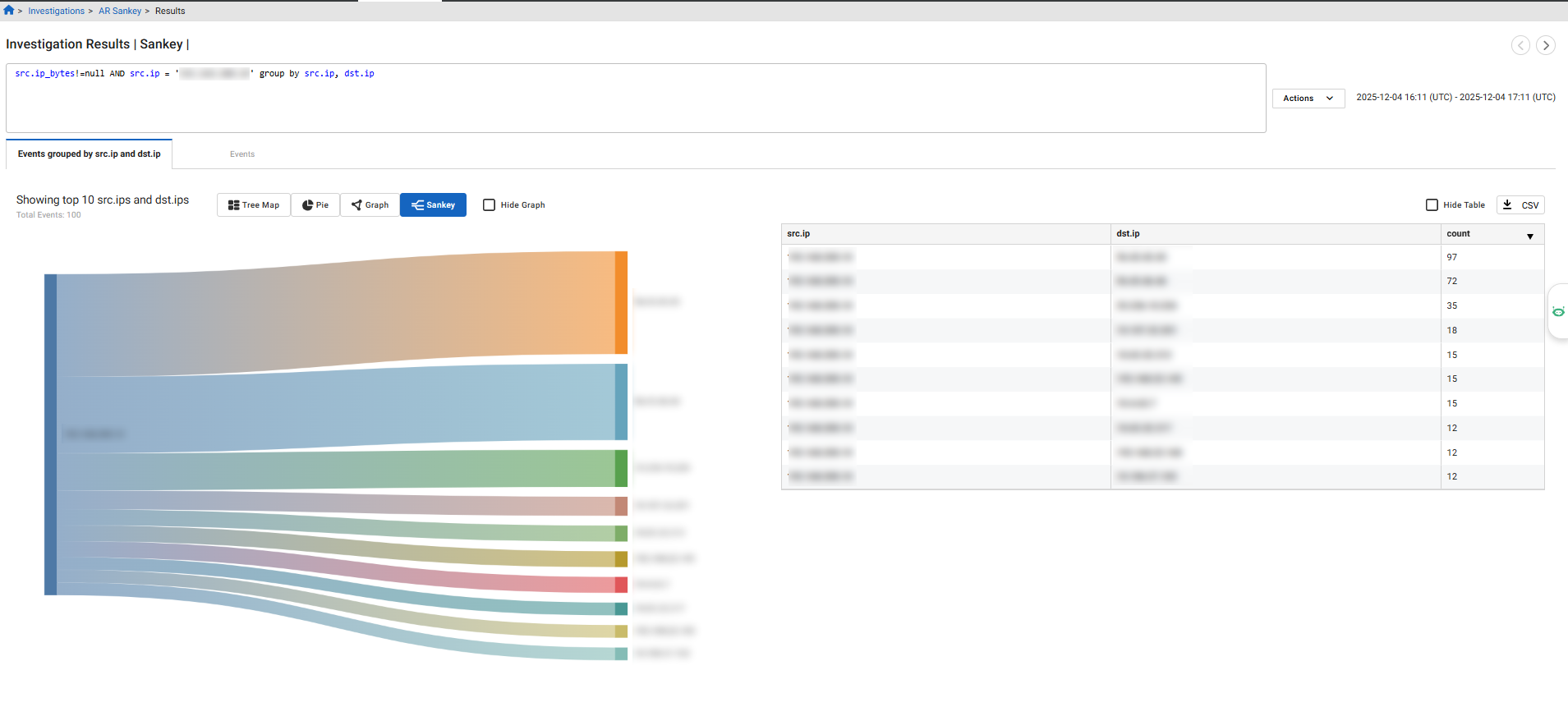Enable the Hide Graph checkbox
The height and width of the screenshot is (707, 1568).
(490, 205)
